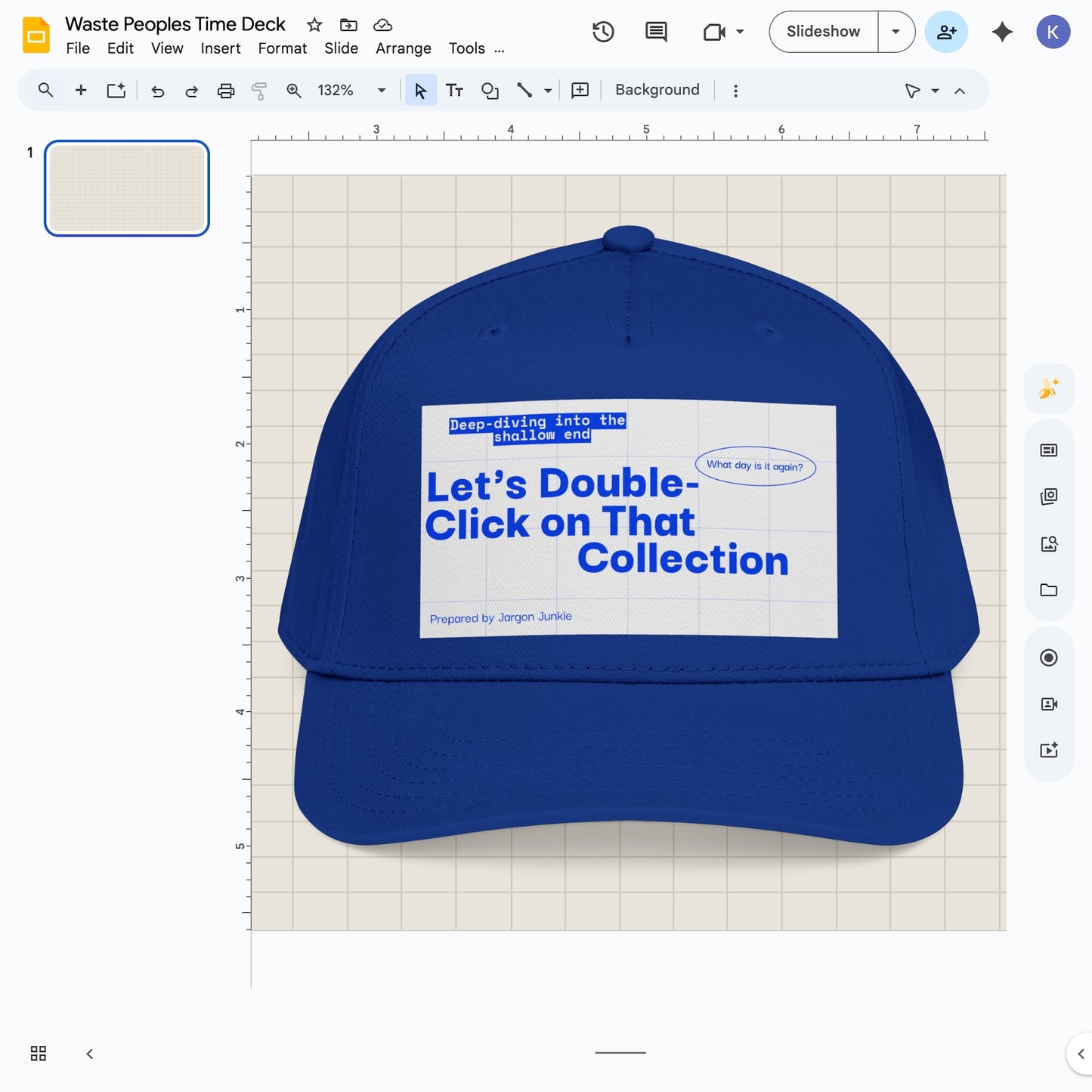Open the image search side panel icon
This screenshot has height=1092, width=1092.
click(1049, 544)
